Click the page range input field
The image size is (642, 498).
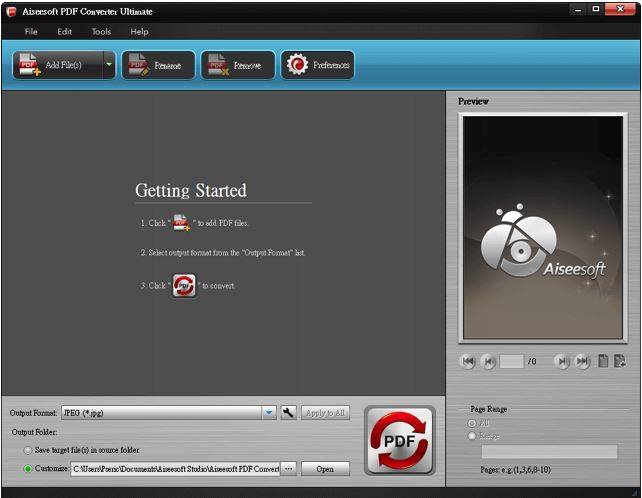549,452
